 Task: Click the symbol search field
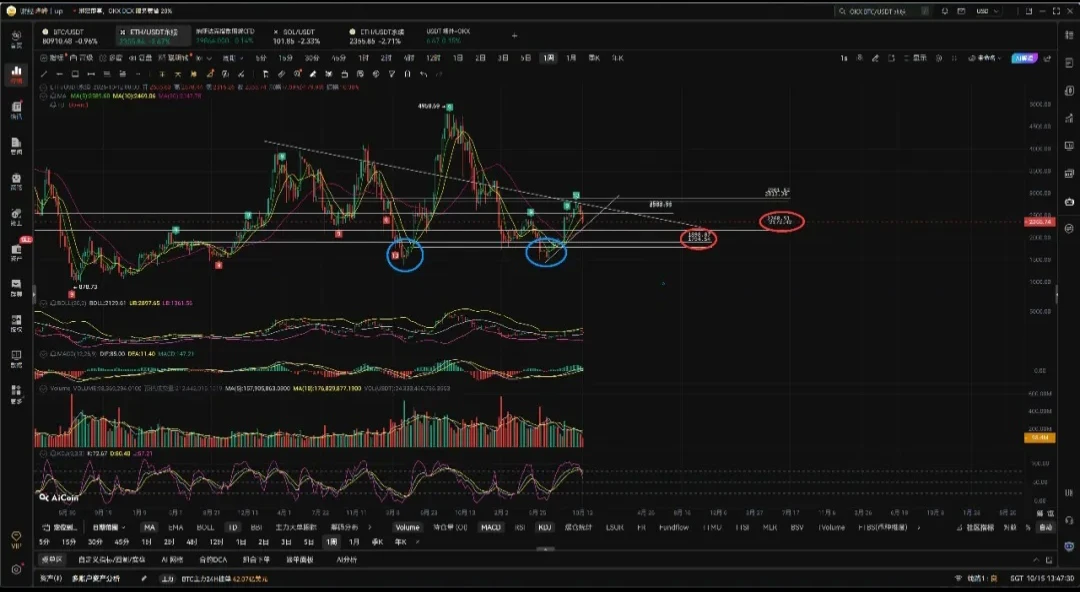coord(882,11)
